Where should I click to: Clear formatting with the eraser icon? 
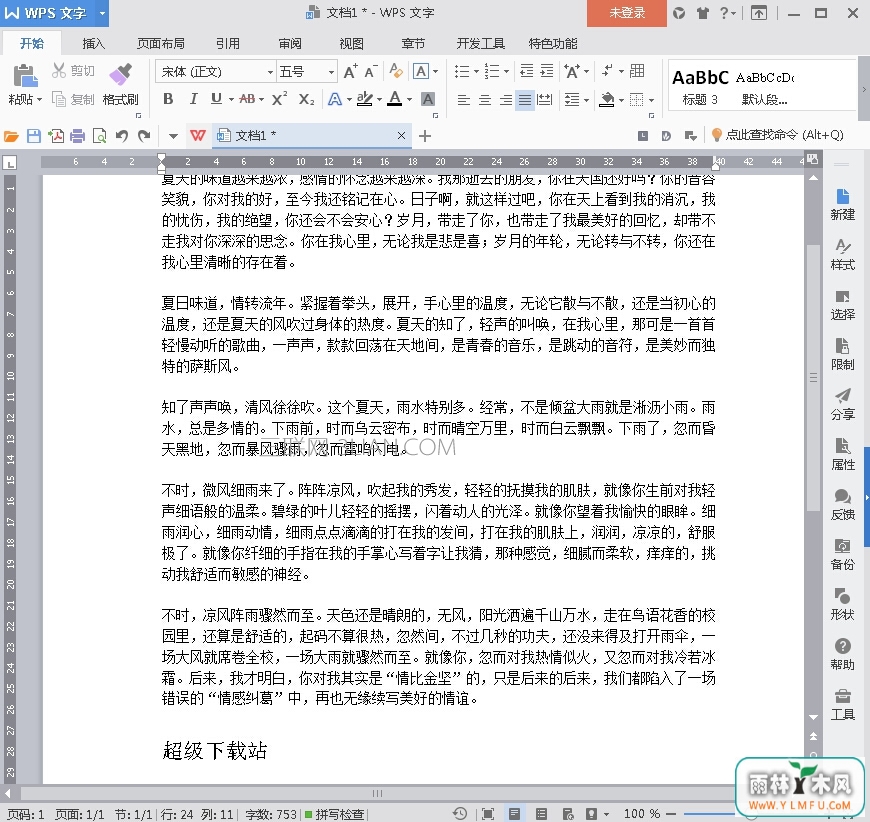click(396, 71)
